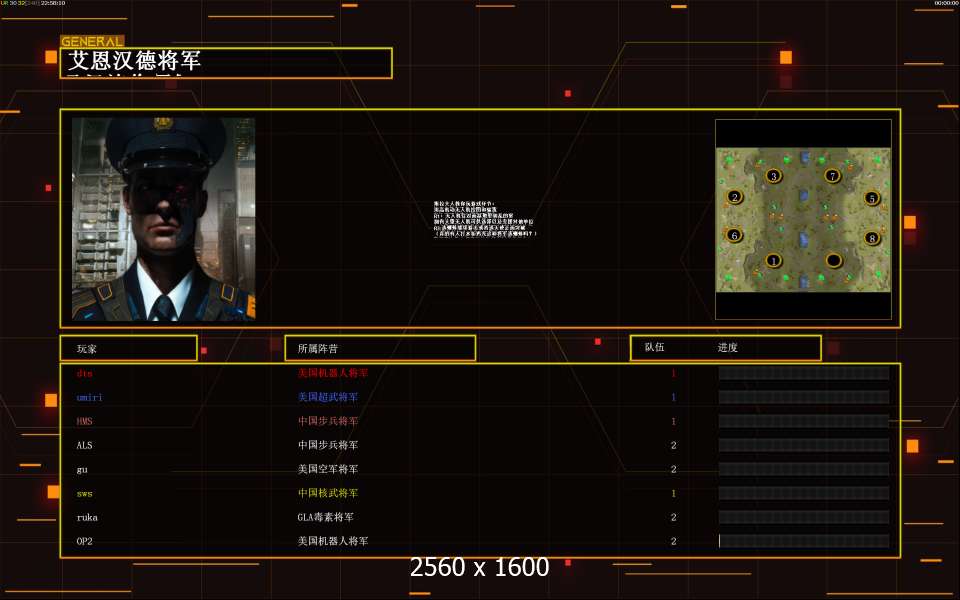The width and height of the screenshot is (960, 600).
Task: Click player name ruka
Action: [87, 517]
